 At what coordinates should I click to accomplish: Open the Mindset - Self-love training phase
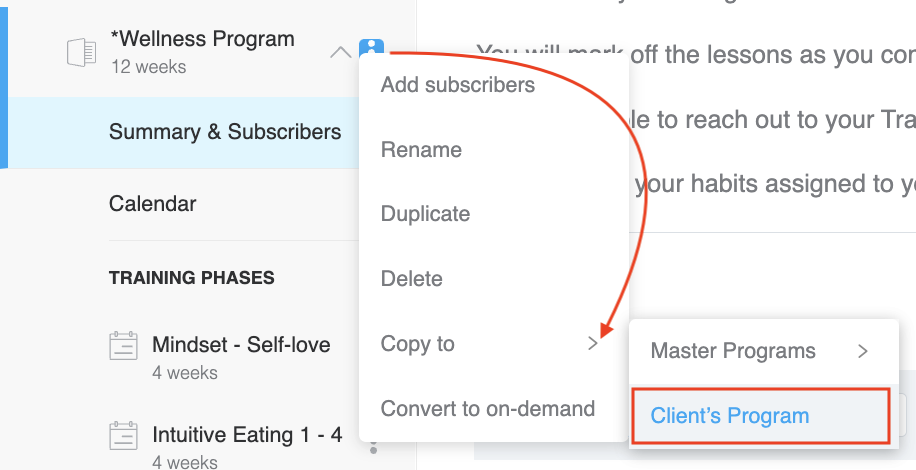pyautogui.click(x=241, y=344)
